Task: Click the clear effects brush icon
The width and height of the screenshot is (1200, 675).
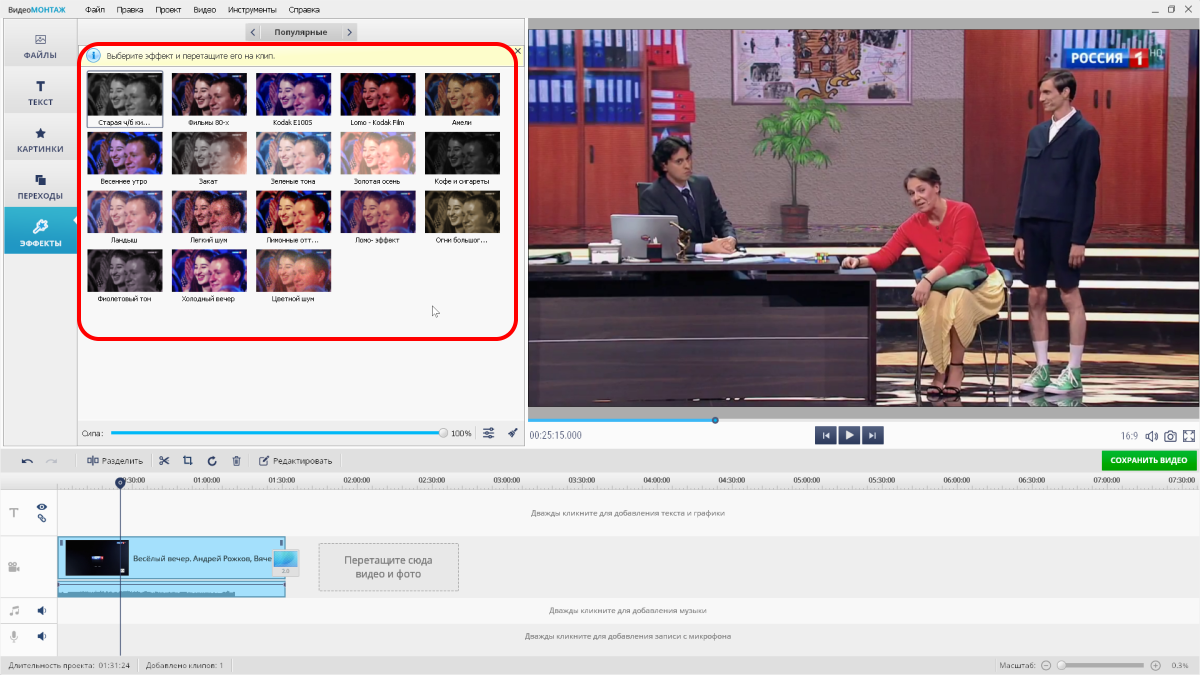Action: 513,433
